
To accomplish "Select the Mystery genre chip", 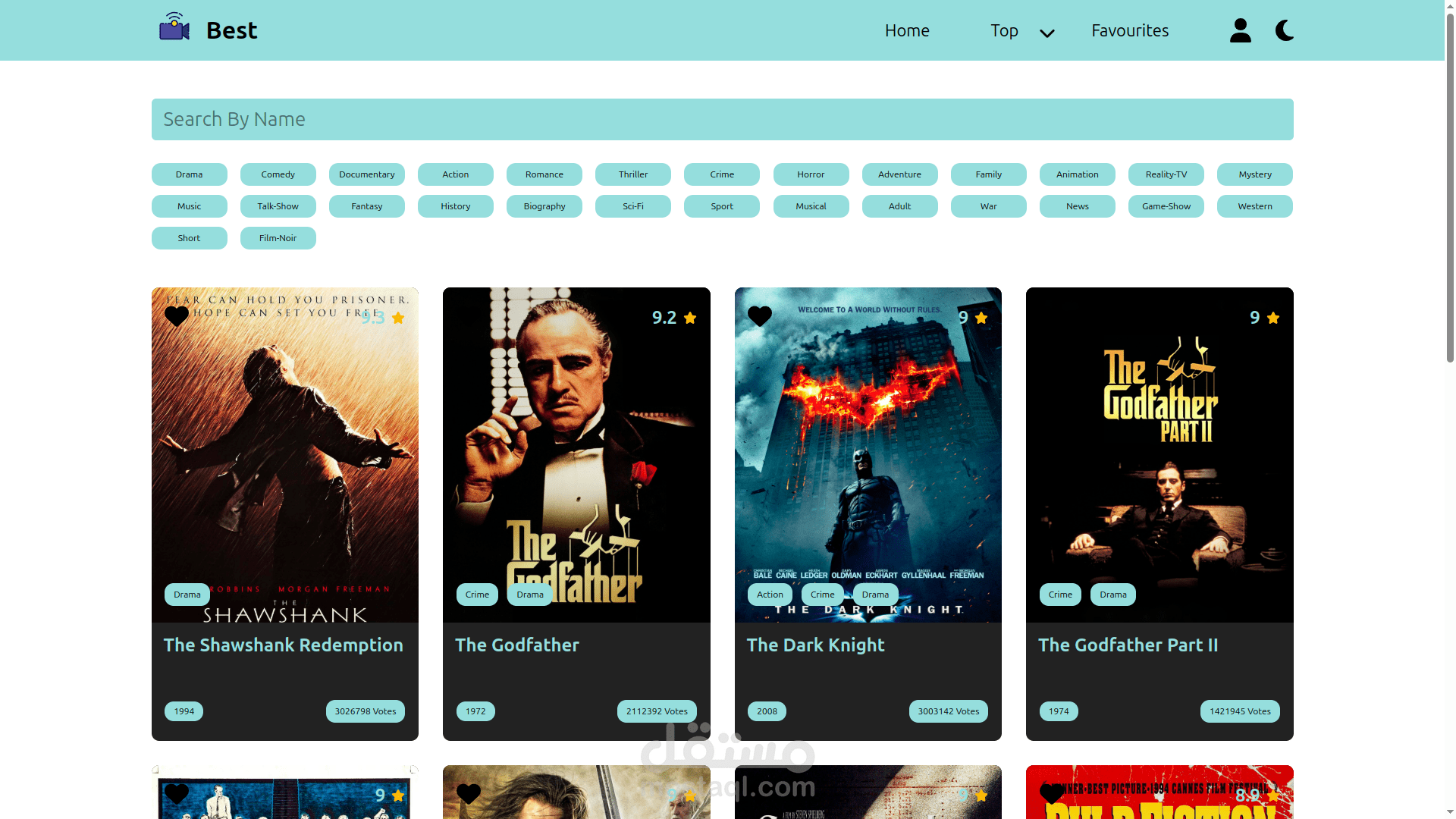I will [1255, 174].
